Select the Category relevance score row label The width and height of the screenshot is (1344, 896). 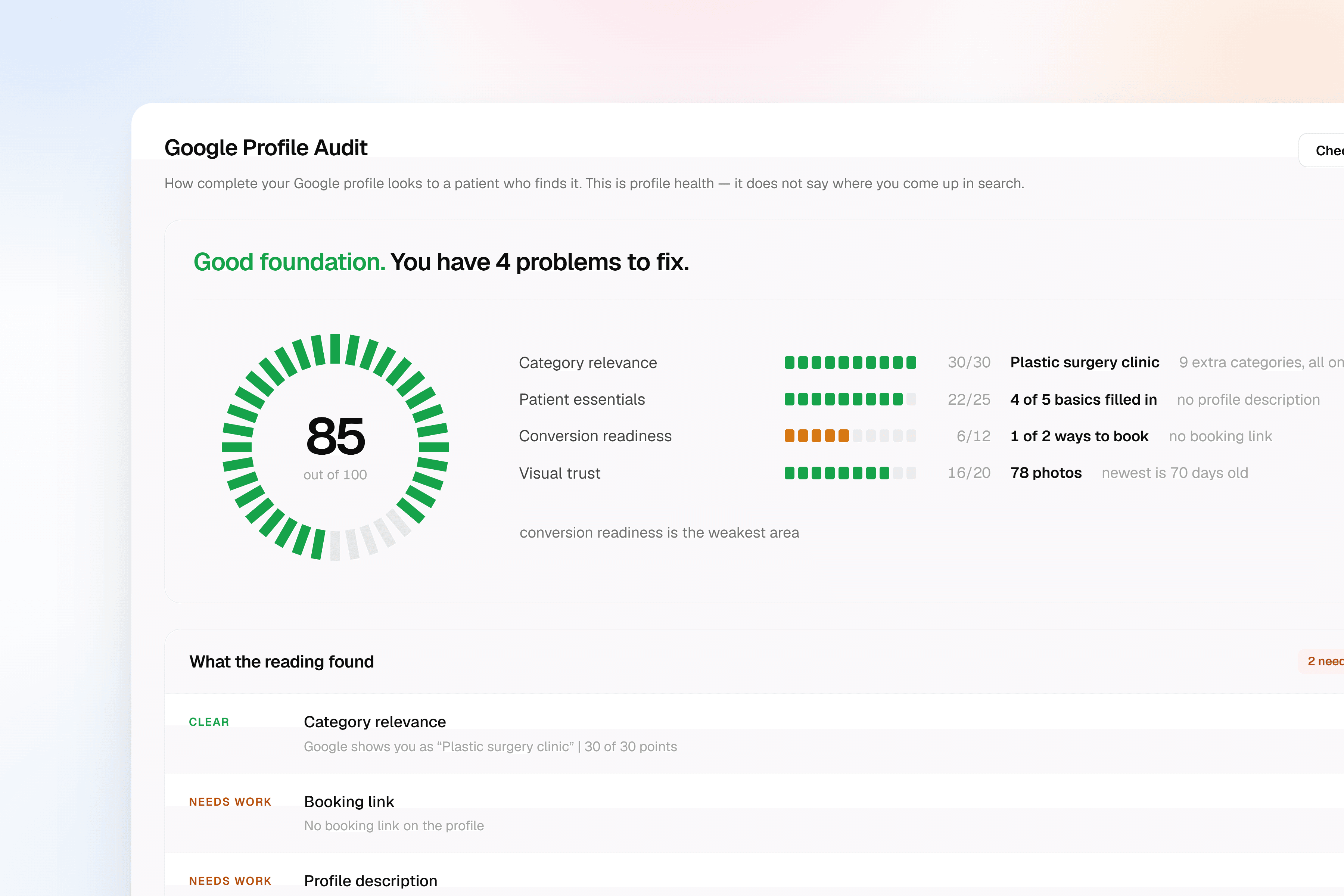(587, 363)
